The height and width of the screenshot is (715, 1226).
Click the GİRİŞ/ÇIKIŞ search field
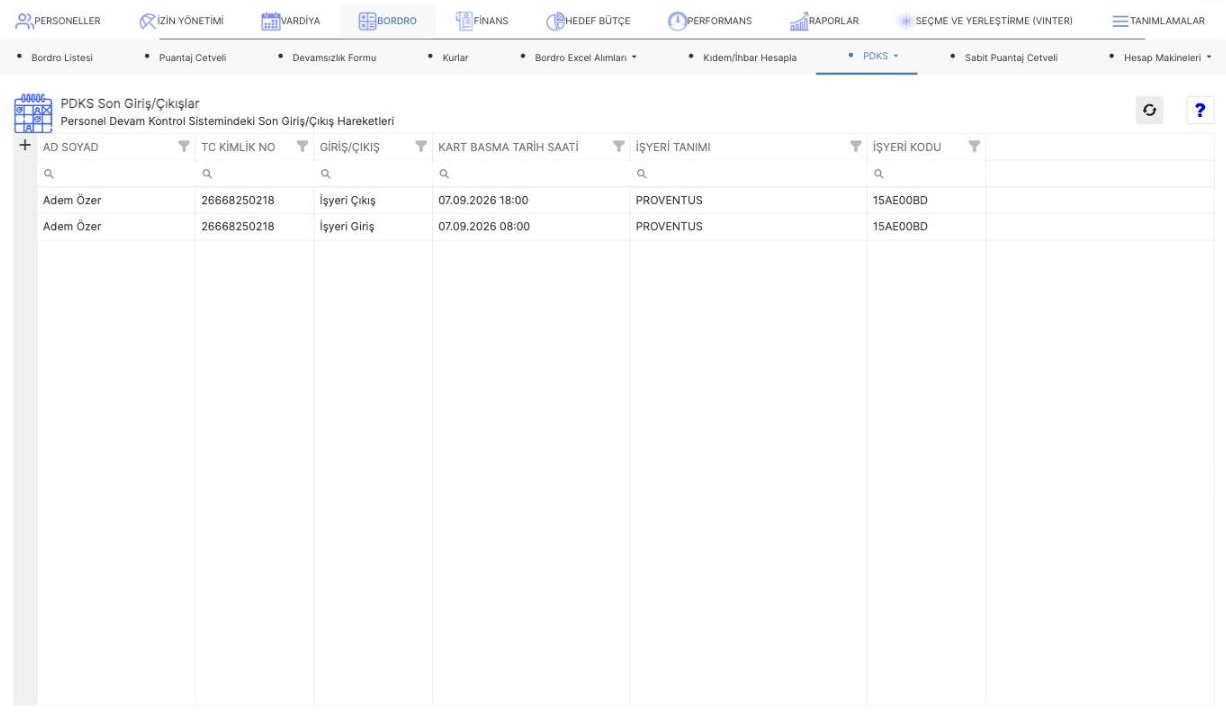click(x=373, y=173)
